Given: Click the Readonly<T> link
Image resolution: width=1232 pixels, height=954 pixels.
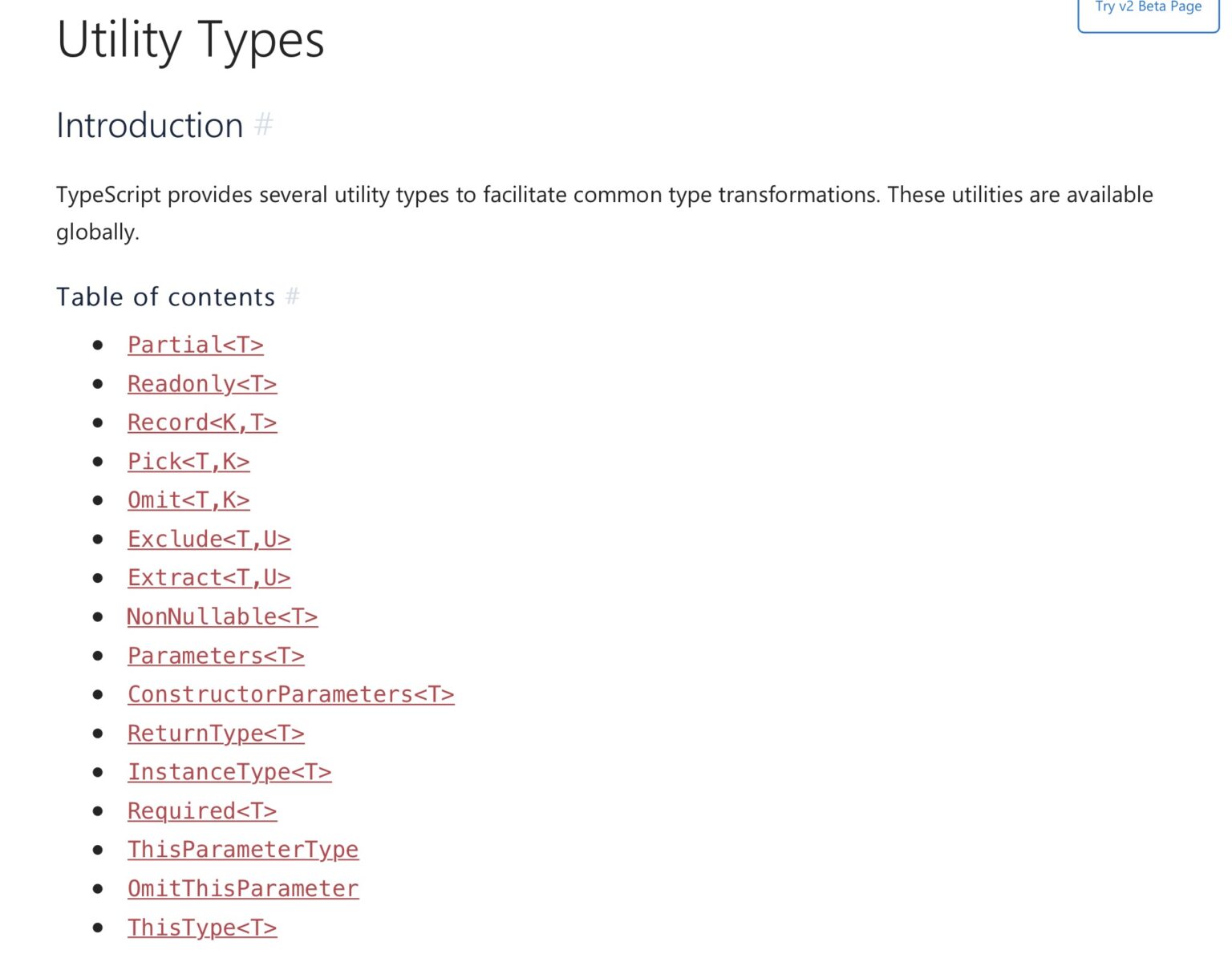Looking at the screenshot, I should [201, 383].
